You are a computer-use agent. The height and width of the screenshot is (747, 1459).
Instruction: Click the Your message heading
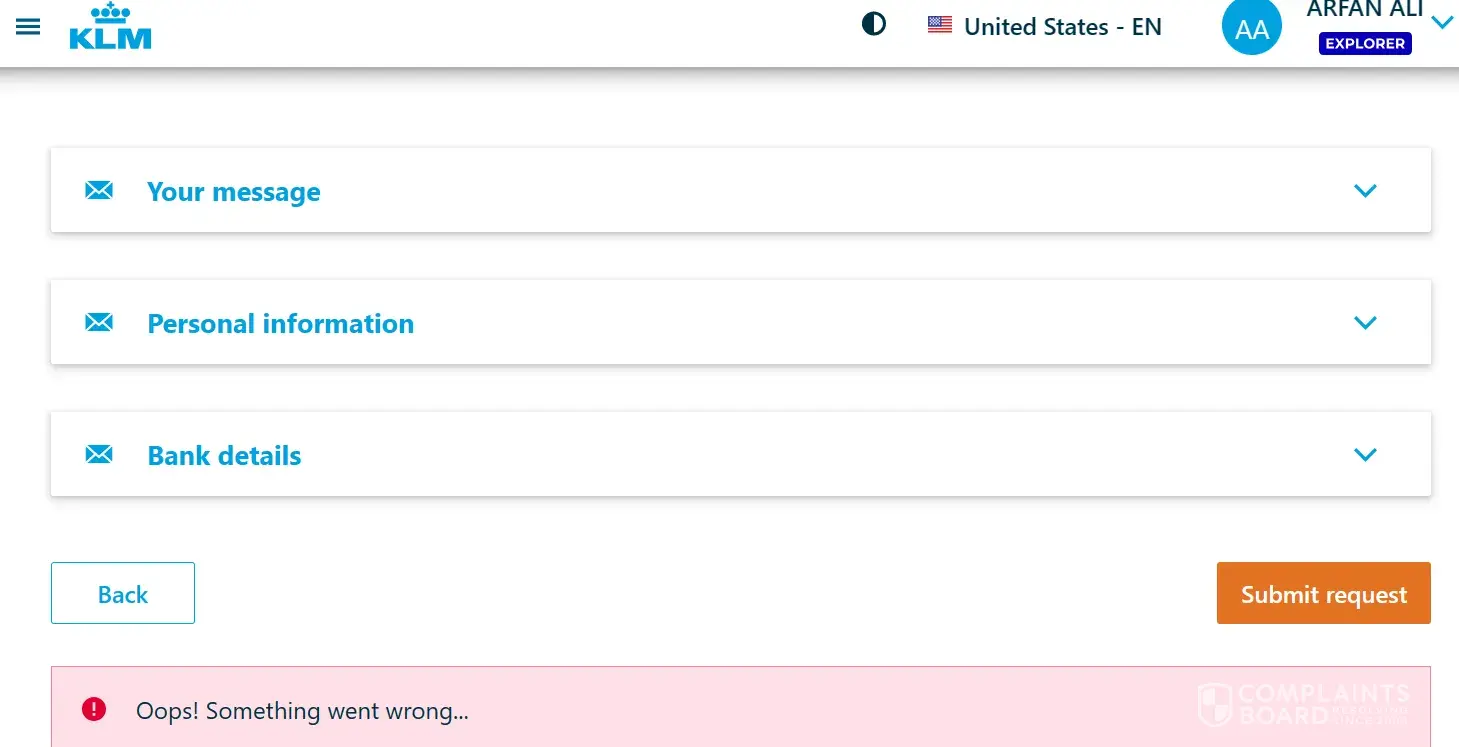pos(234,192)
